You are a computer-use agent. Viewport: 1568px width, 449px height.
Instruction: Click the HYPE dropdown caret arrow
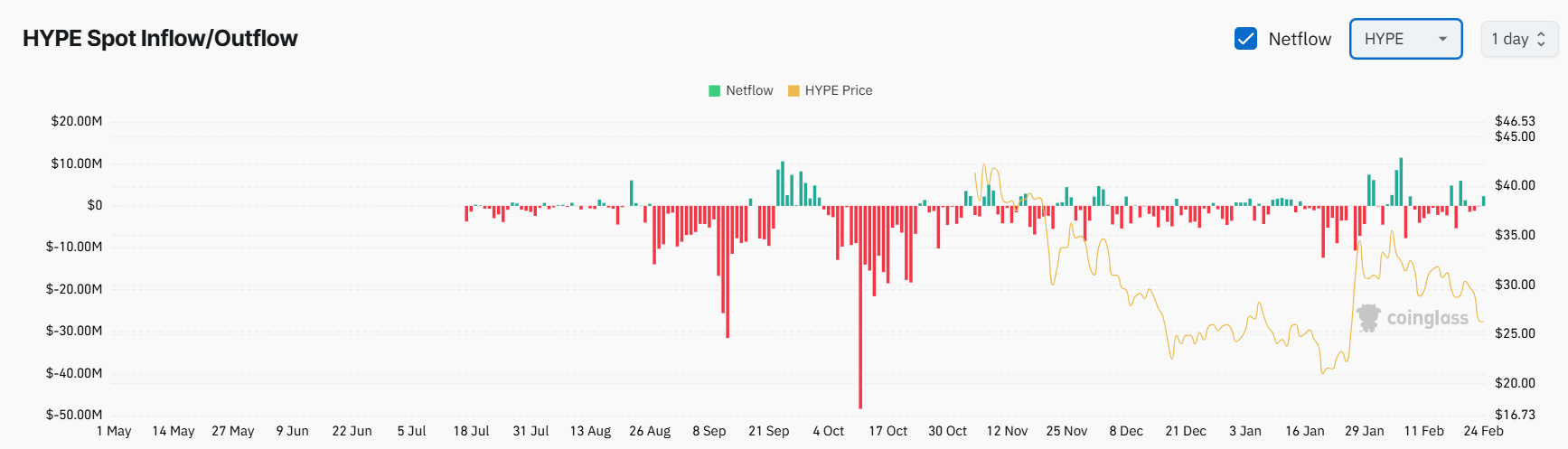click(x=1442, y=39)
